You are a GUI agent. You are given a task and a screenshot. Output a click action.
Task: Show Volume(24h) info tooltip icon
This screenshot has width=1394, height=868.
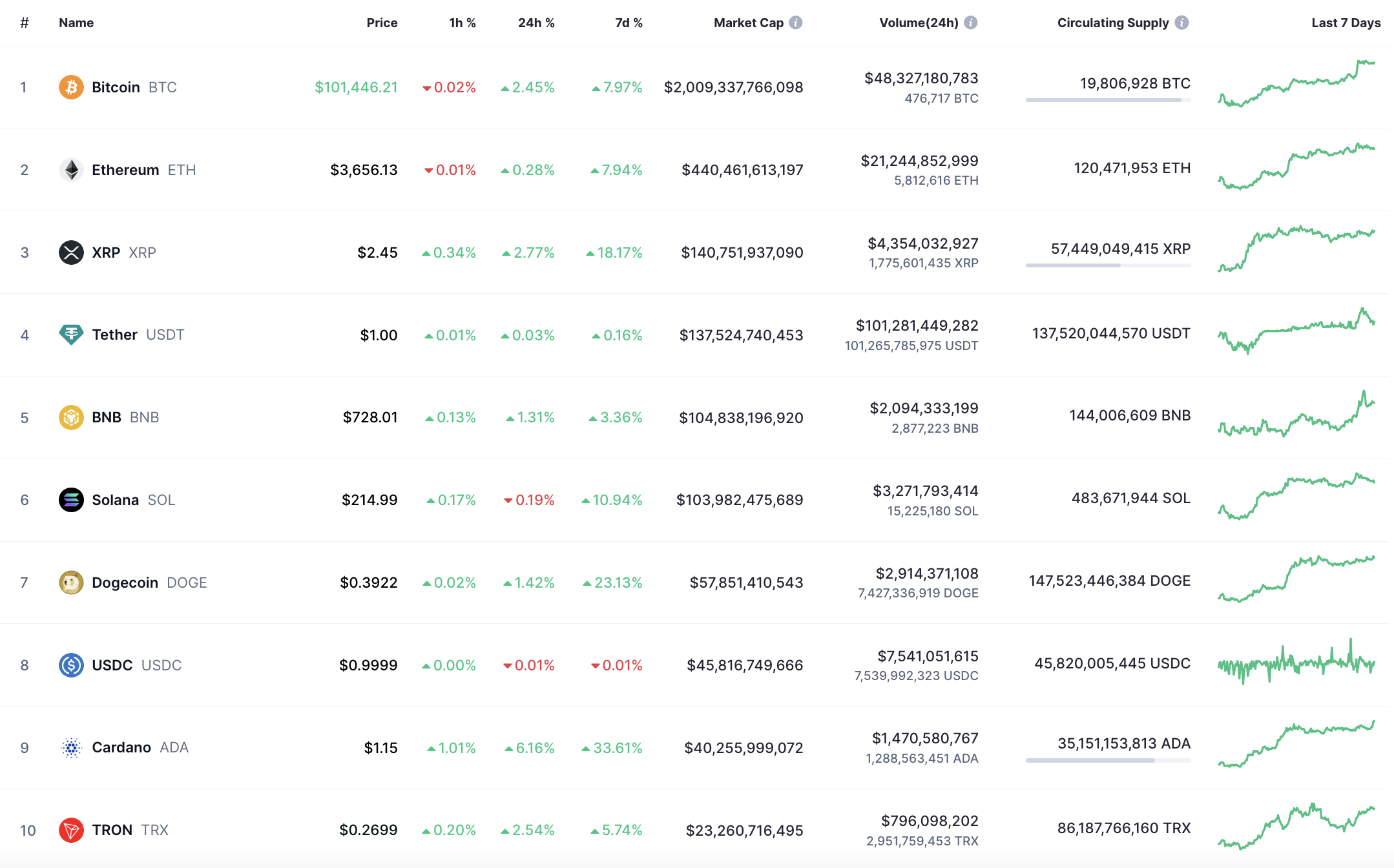click(x=970, y=23)
